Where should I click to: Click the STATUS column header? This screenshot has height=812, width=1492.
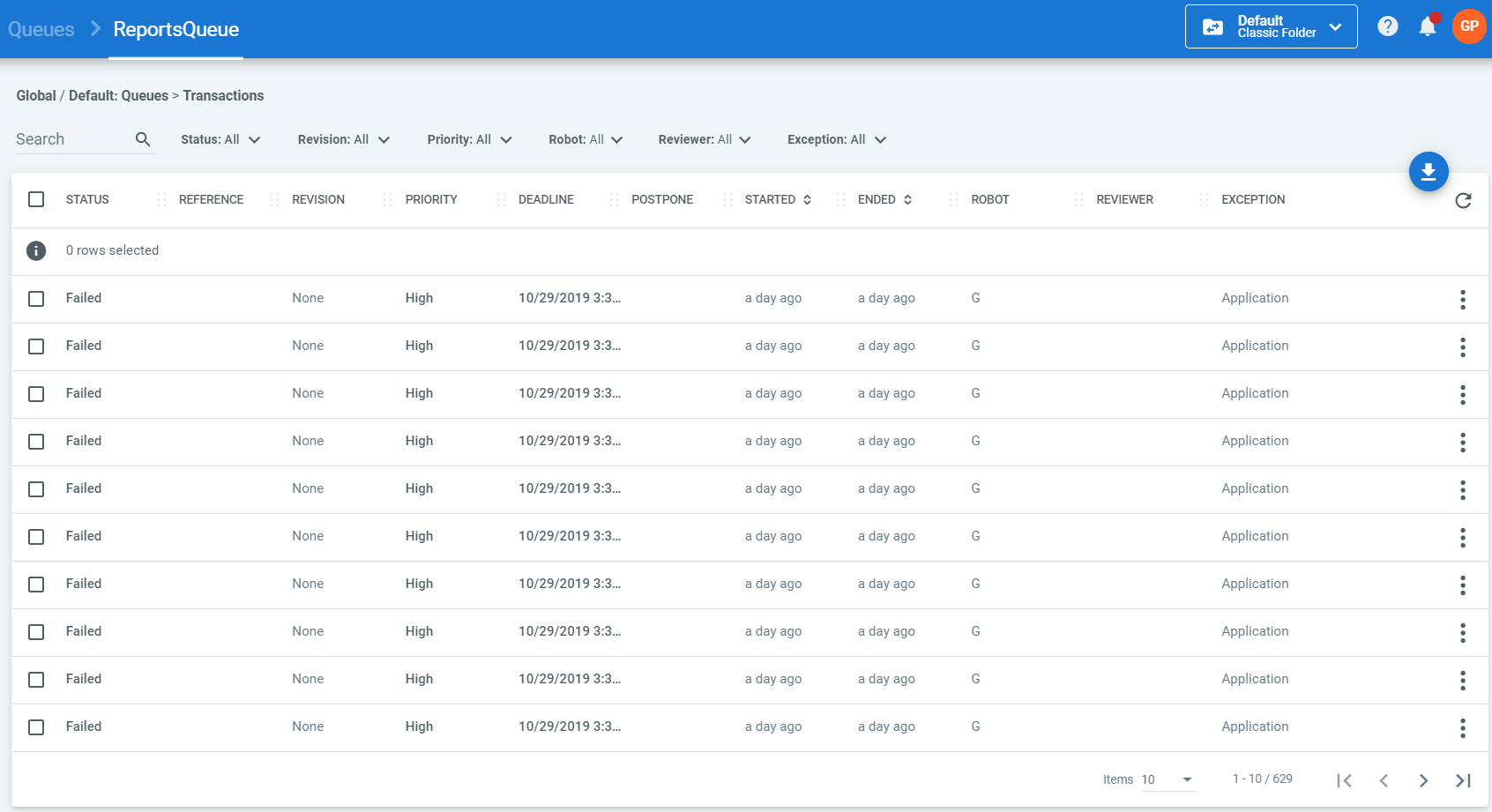click(87, 200)
